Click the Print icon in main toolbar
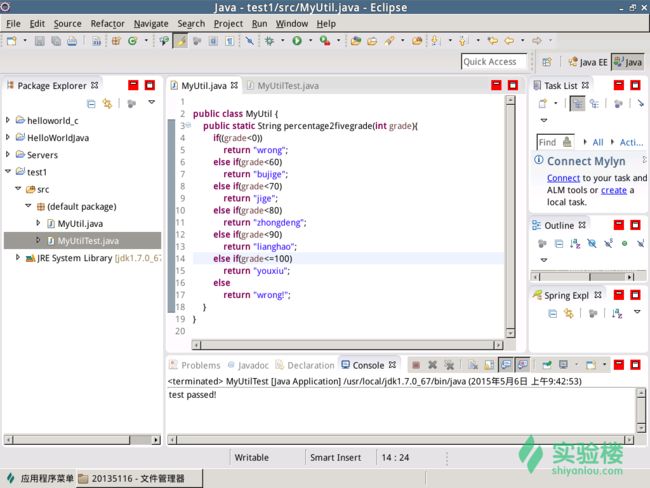650x488 pixels. (72, 41)
